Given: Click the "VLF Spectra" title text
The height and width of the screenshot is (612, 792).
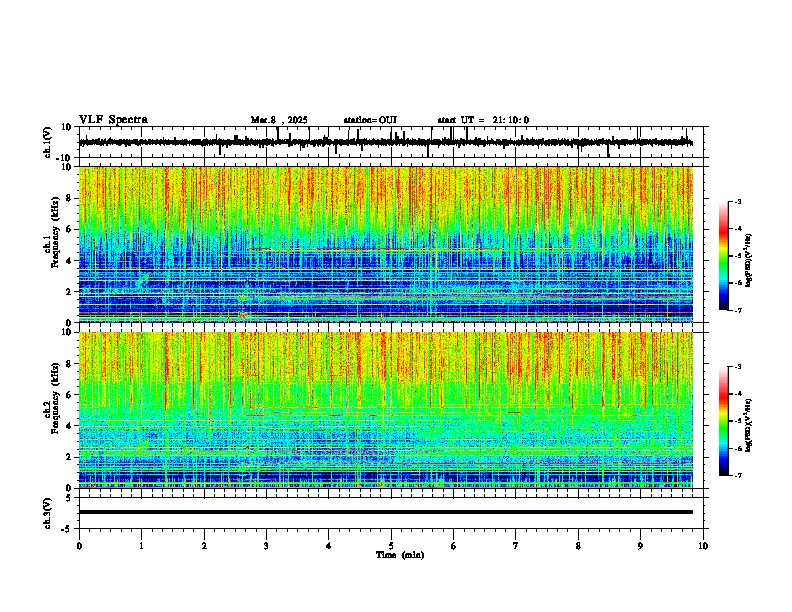Looking at the screenshot, I should [x=113, y=120].
